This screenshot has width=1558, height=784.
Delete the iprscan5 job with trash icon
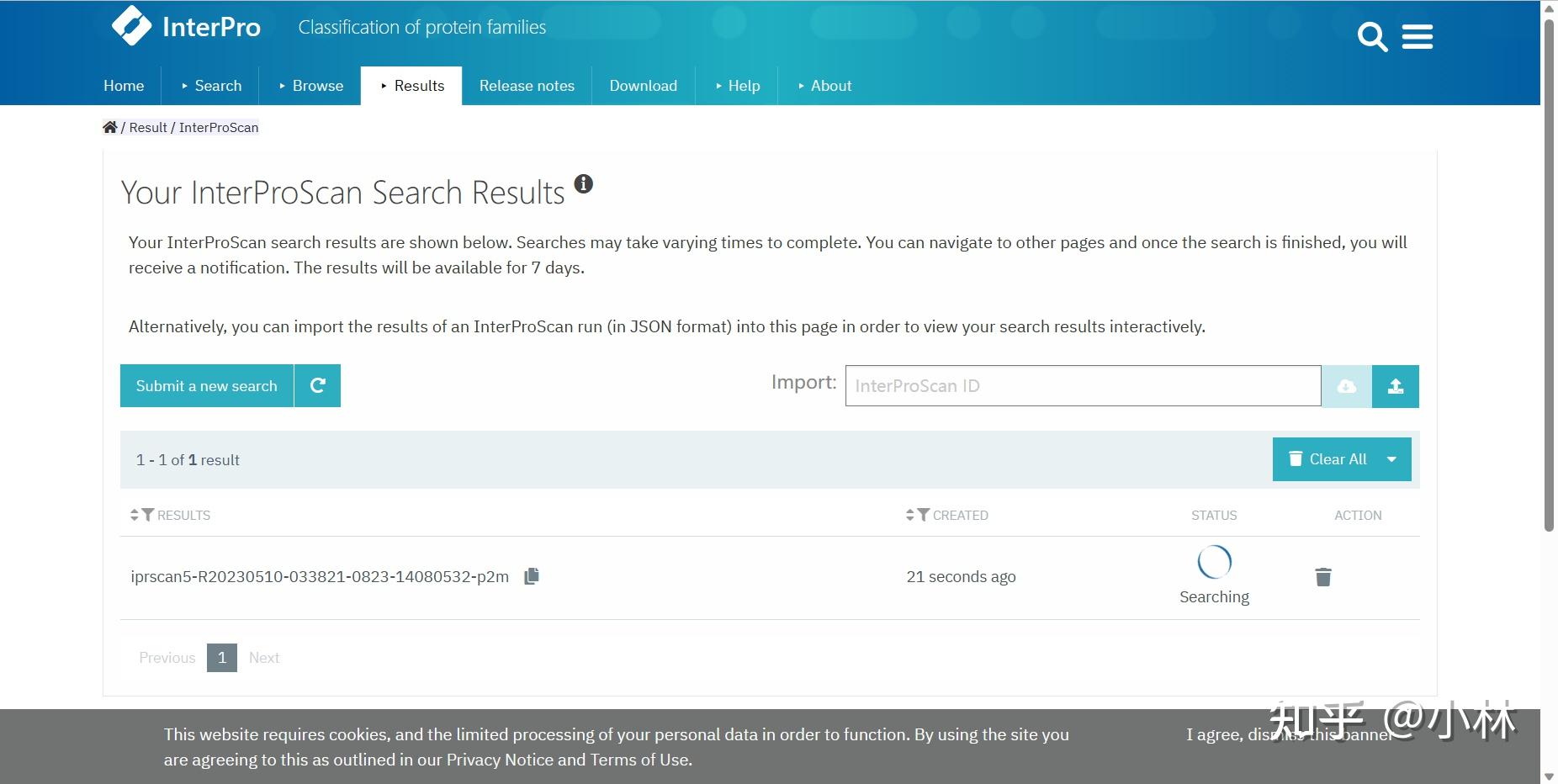[1323, 577]
